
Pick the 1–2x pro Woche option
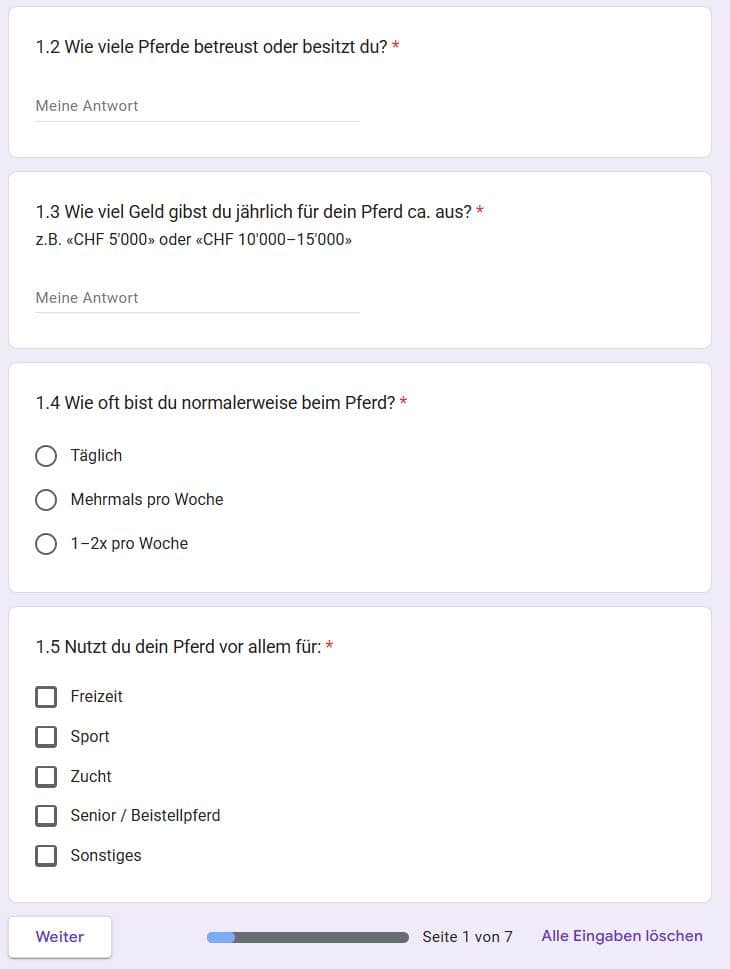tap(46, 544)
